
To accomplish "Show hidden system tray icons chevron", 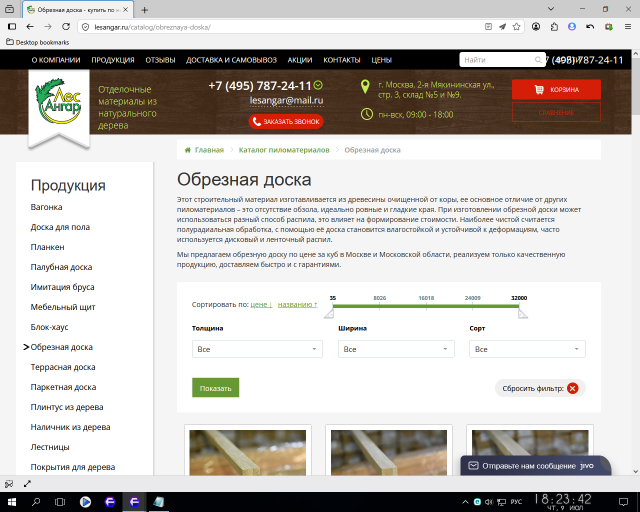I will (465, 502).
